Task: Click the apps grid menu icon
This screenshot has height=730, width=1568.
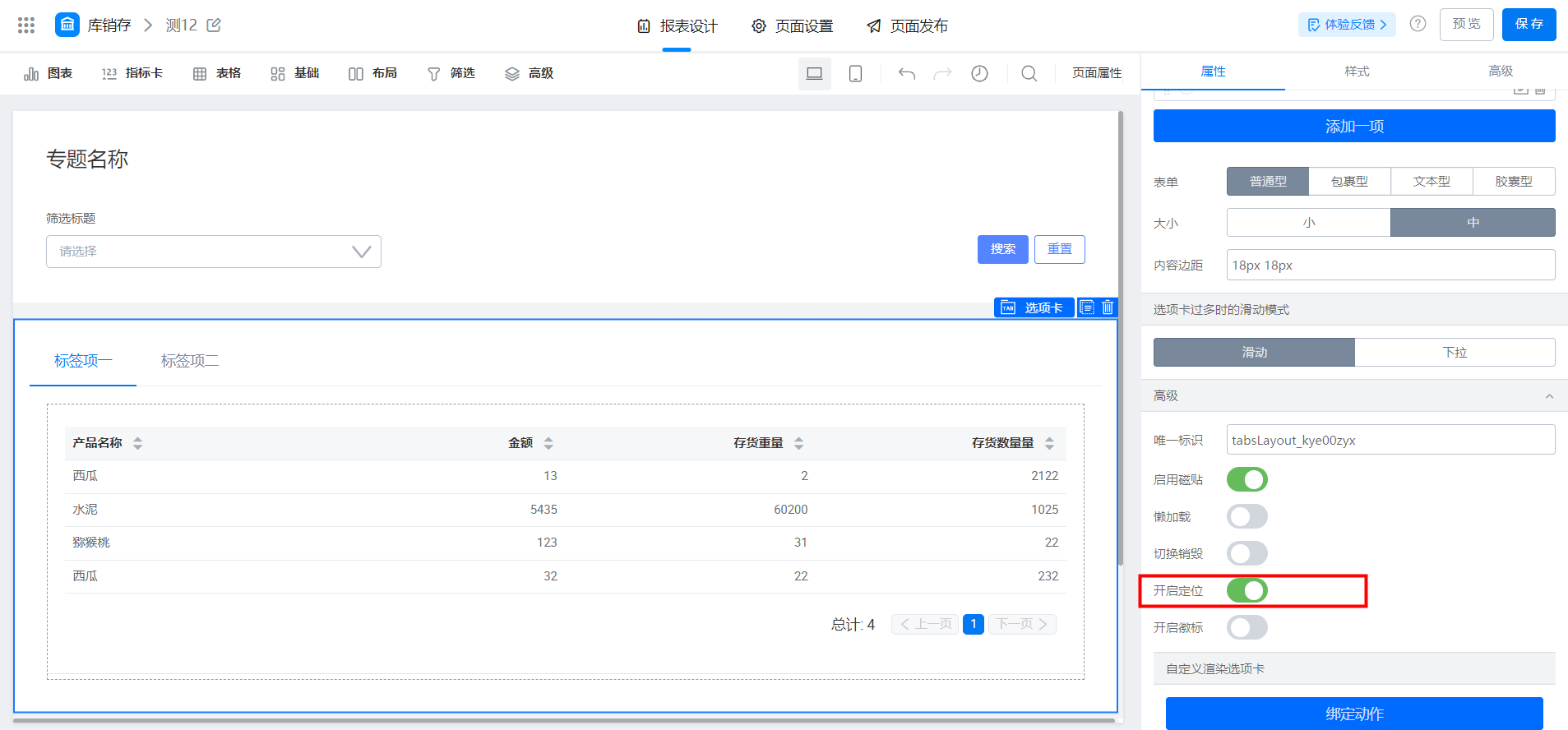Action: (26, 25)
